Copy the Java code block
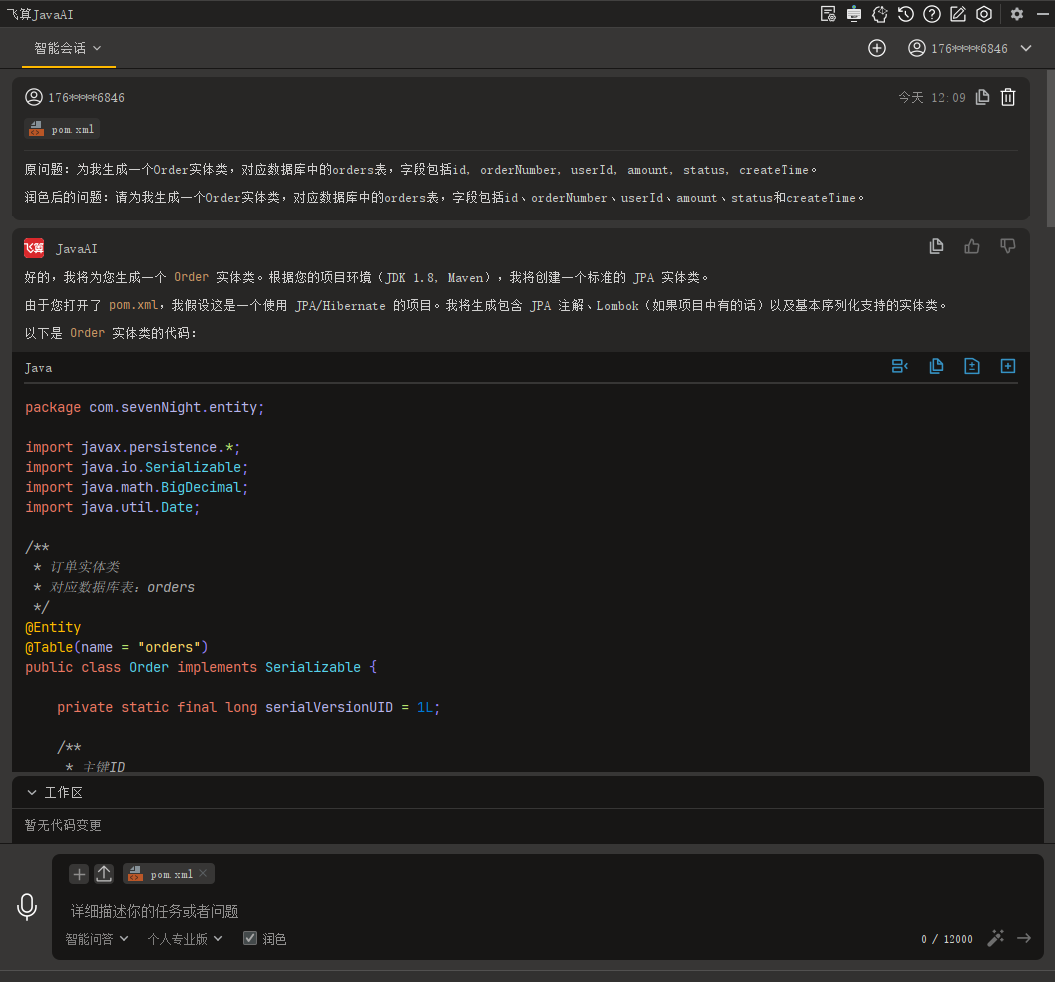Image resolution: width=1055 pixels, height=982 pixels. click(x=936, y=367)
